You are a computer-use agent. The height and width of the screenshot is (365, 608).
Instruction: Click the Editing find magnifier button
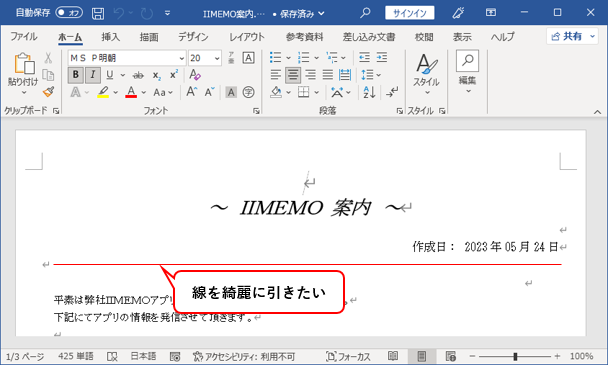pyautogui.click(x=467, y=61)
